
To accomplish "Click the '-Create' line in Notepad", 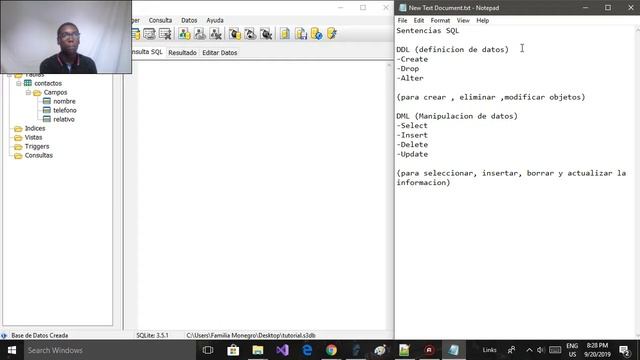I will click(412, 59).
